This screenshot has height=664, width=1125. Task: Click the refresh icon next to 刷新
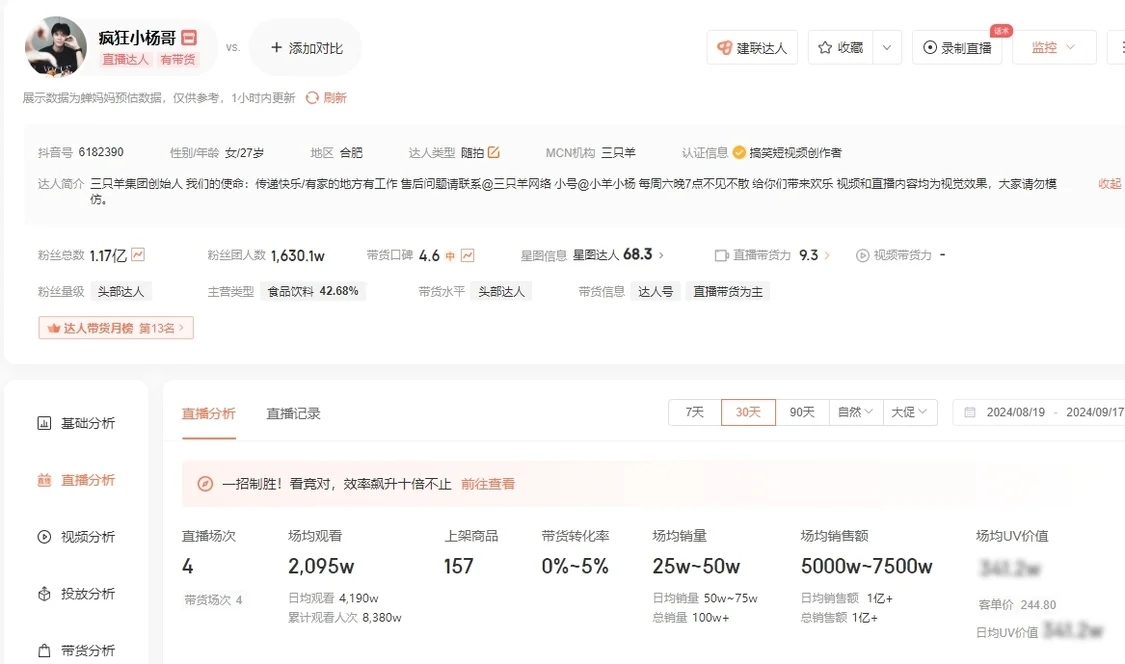pyautogui.click(x=312, y=98)
